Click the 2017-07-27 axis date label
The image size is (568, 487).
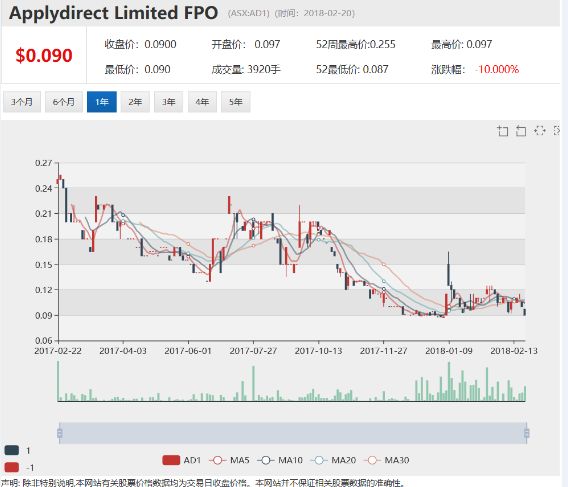click(253, 351)
